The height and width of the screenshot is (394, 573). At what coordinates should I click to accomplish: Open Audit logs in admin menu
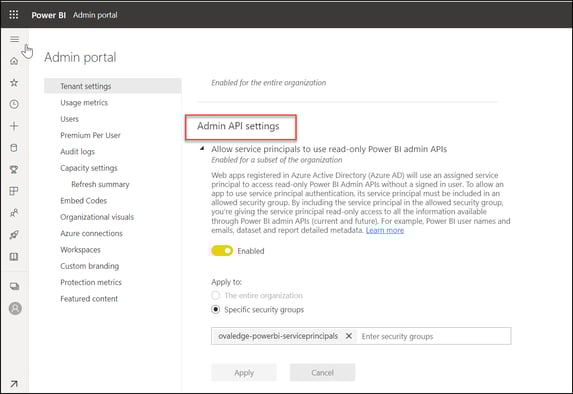click(x=77, y=152)
